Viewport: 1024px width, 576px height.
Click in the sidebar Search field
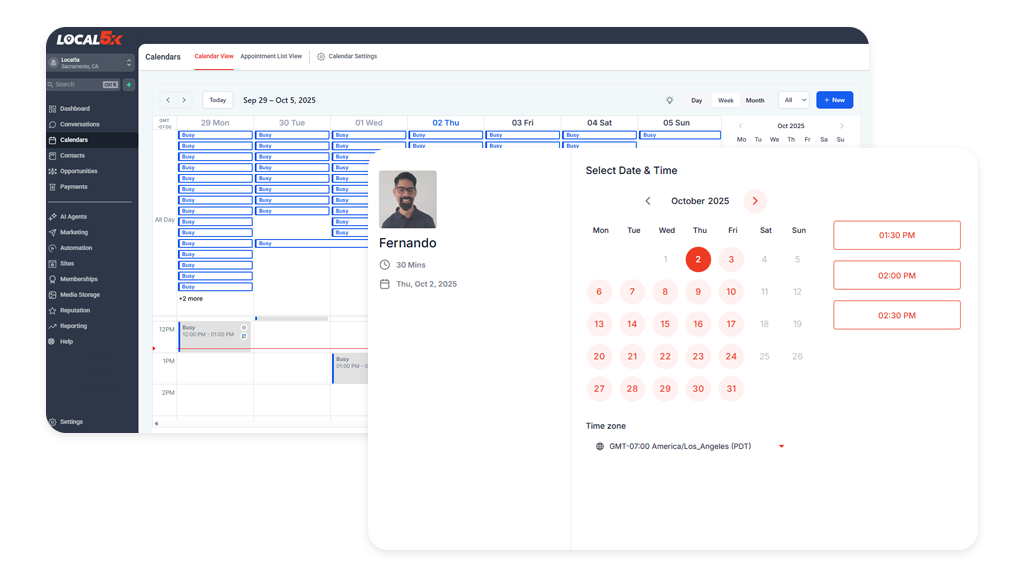[78, 85]
